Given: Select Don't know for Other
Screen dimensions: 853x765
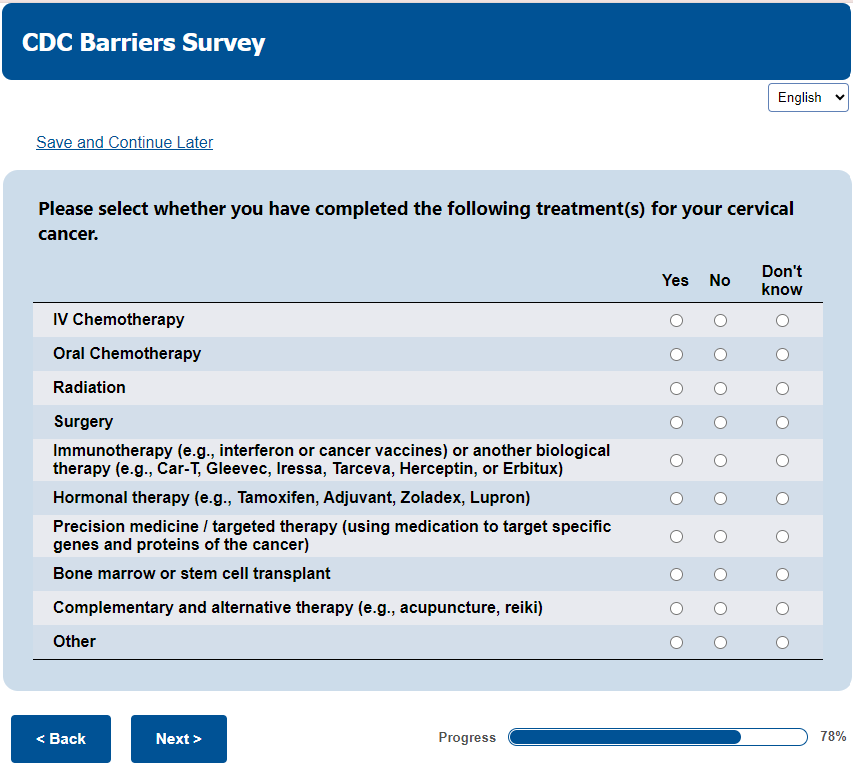Looking at the screenshot, I should [782, 643].
